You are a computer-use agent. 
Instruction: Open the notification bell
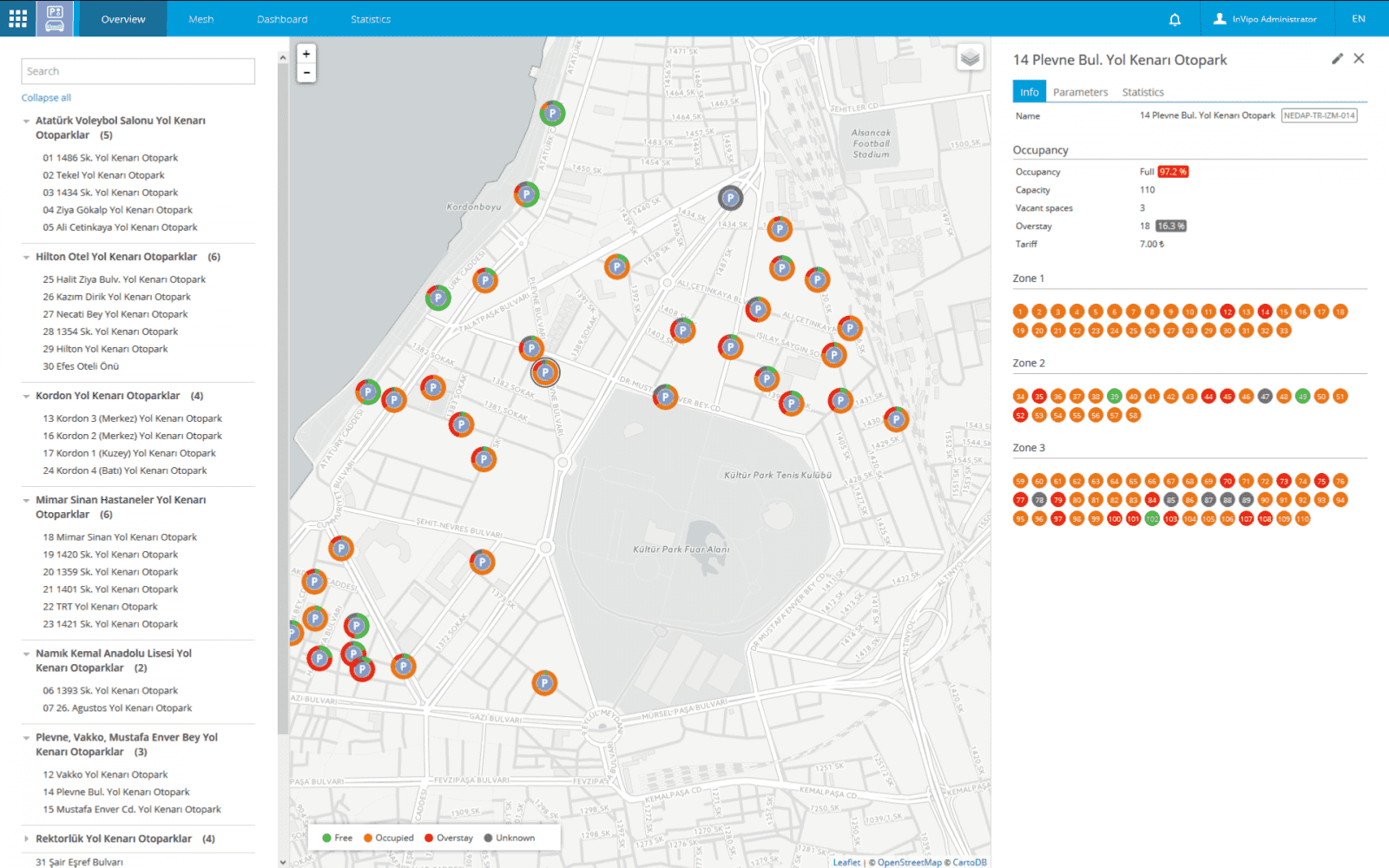point(1175,18)
